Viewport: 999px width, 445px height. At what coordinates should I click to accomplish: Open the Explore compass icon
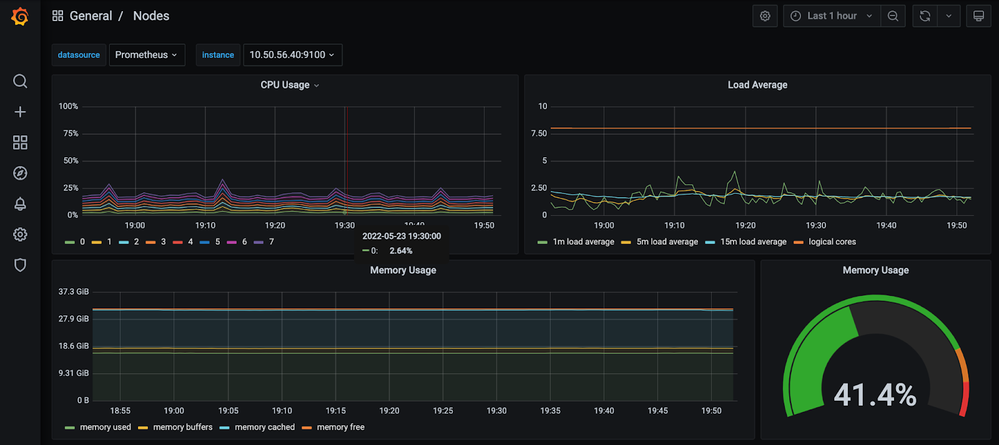[20, 173]
